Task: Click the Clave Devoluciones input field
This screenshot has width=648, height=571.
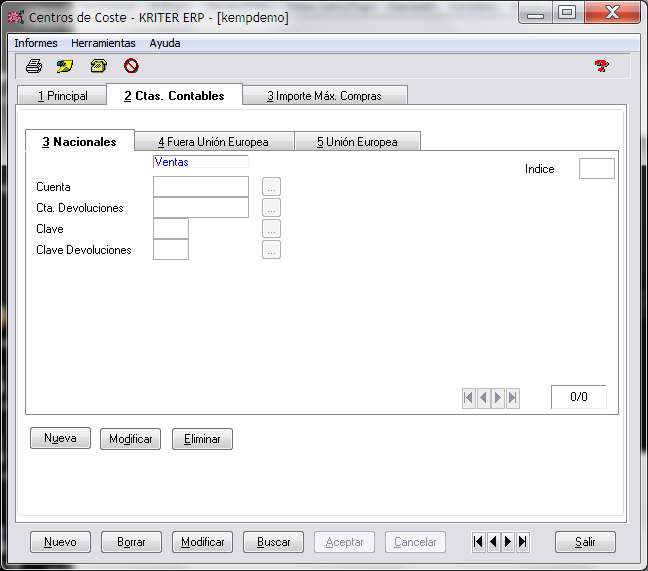Action: click(171, 250)
